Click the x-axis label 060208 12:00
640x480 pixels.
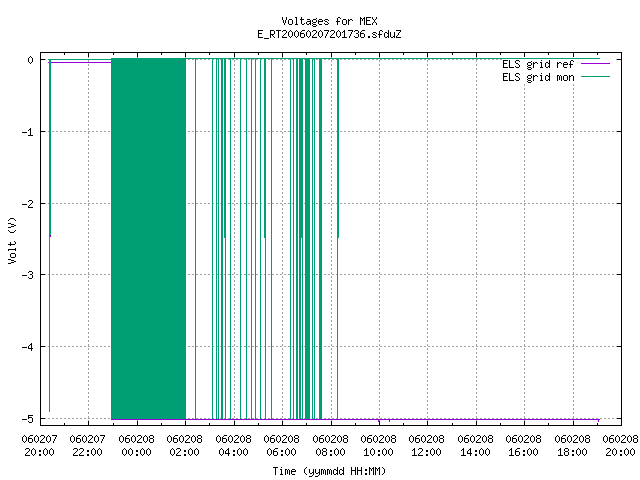(427, 446)
